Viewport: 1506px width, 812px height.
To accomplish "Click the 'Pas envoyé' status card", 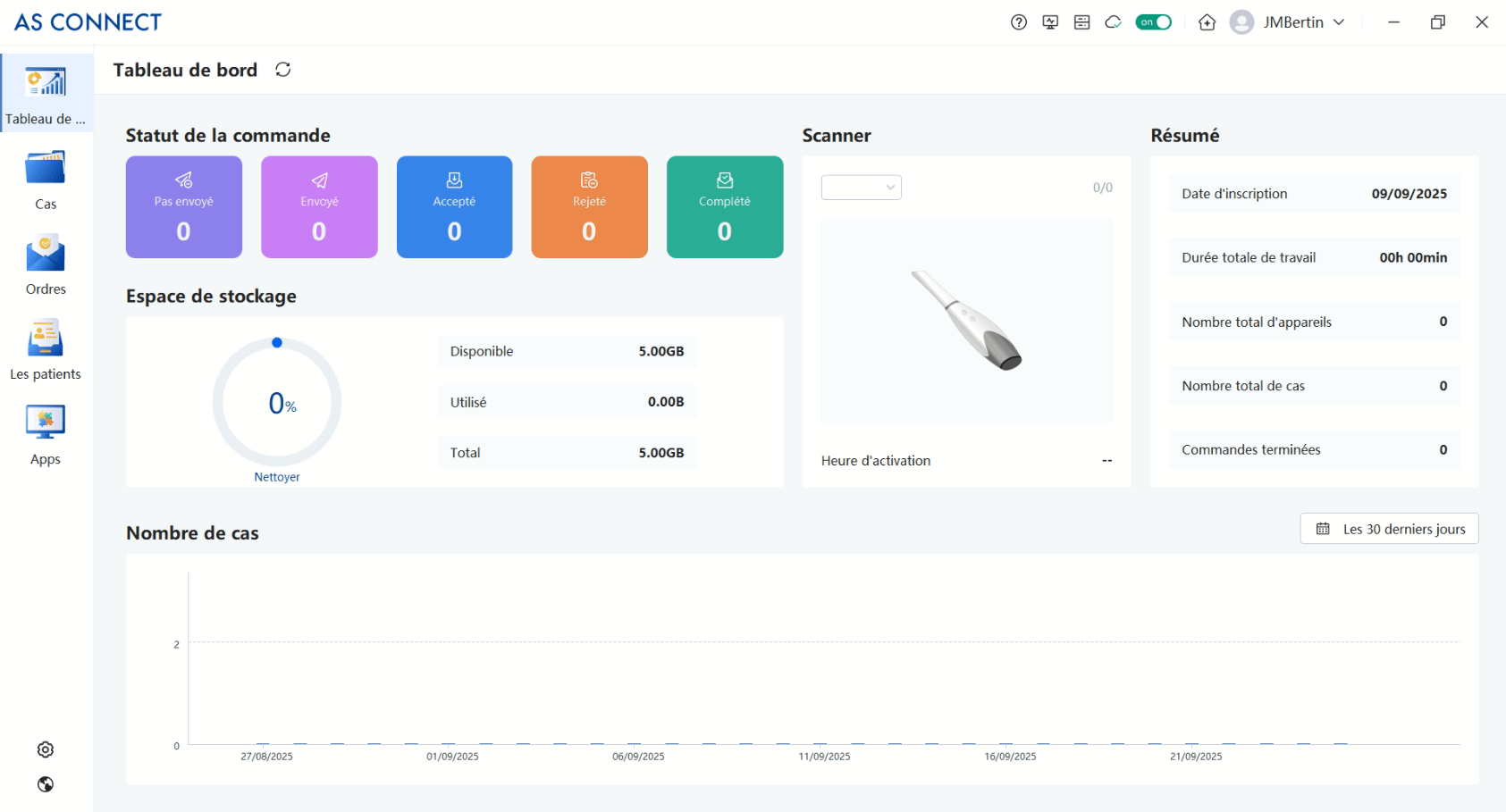I will (x=184, y=207).
